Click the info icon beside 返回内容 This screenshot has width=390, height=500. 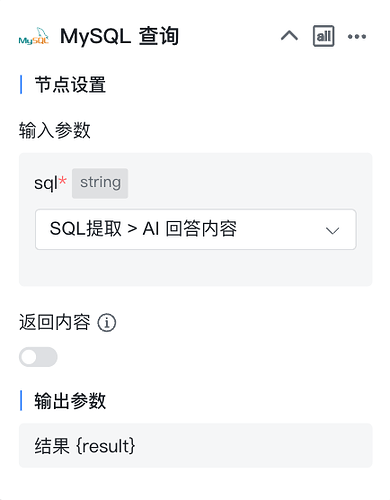point(107,323)
